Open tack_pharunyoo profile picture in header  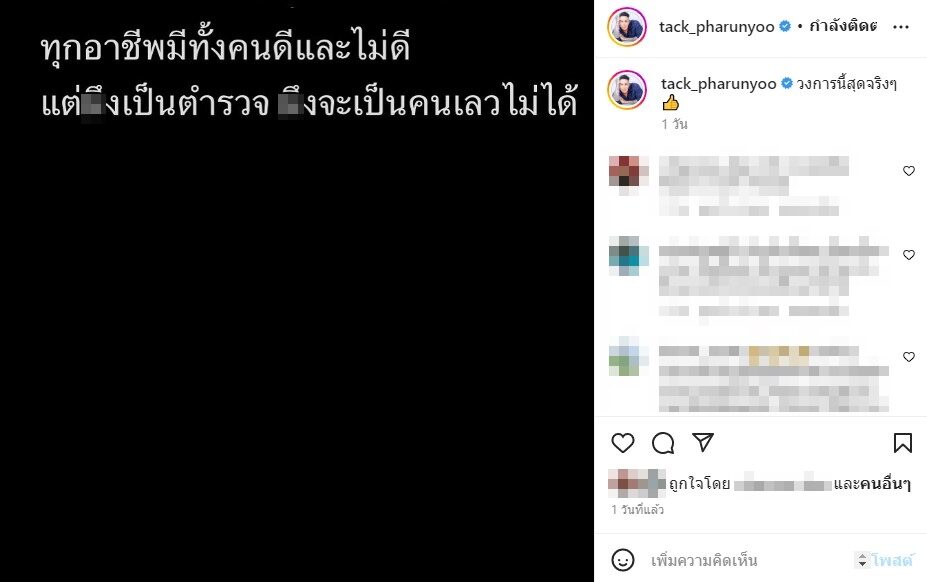tap(627, 27)
